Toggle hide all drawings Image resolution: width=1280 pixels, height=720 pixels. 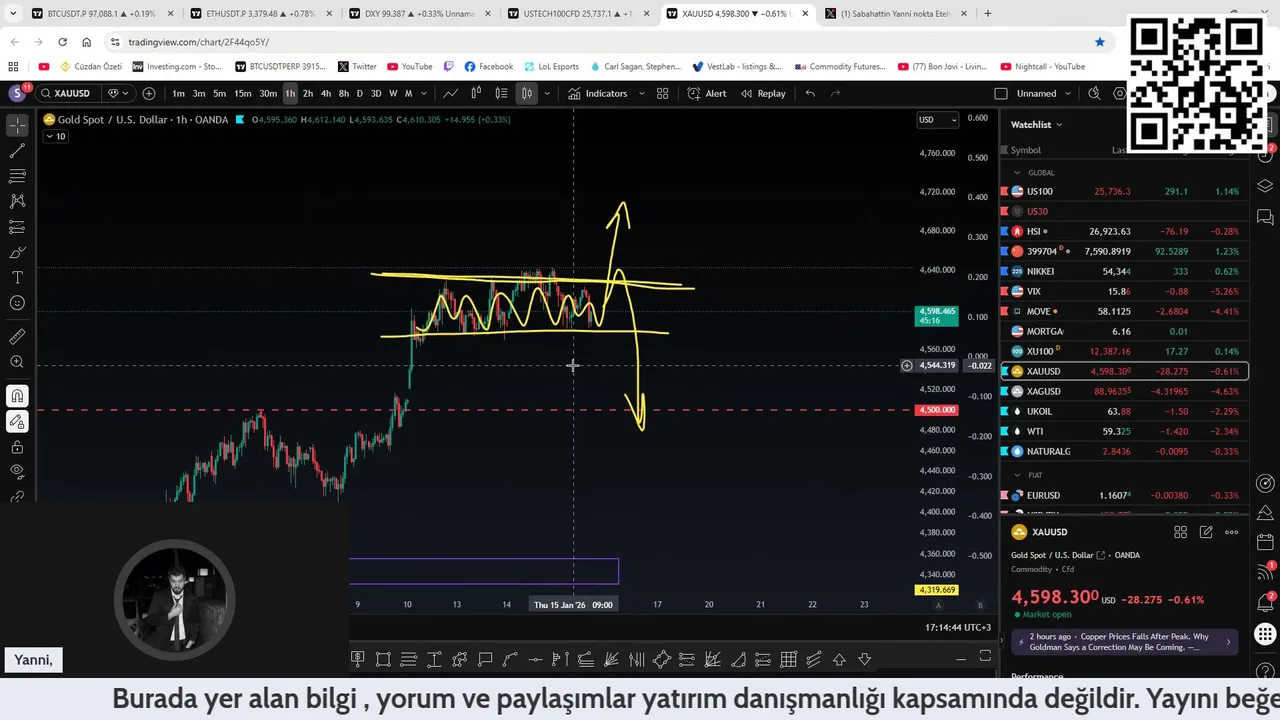[17, 472]
